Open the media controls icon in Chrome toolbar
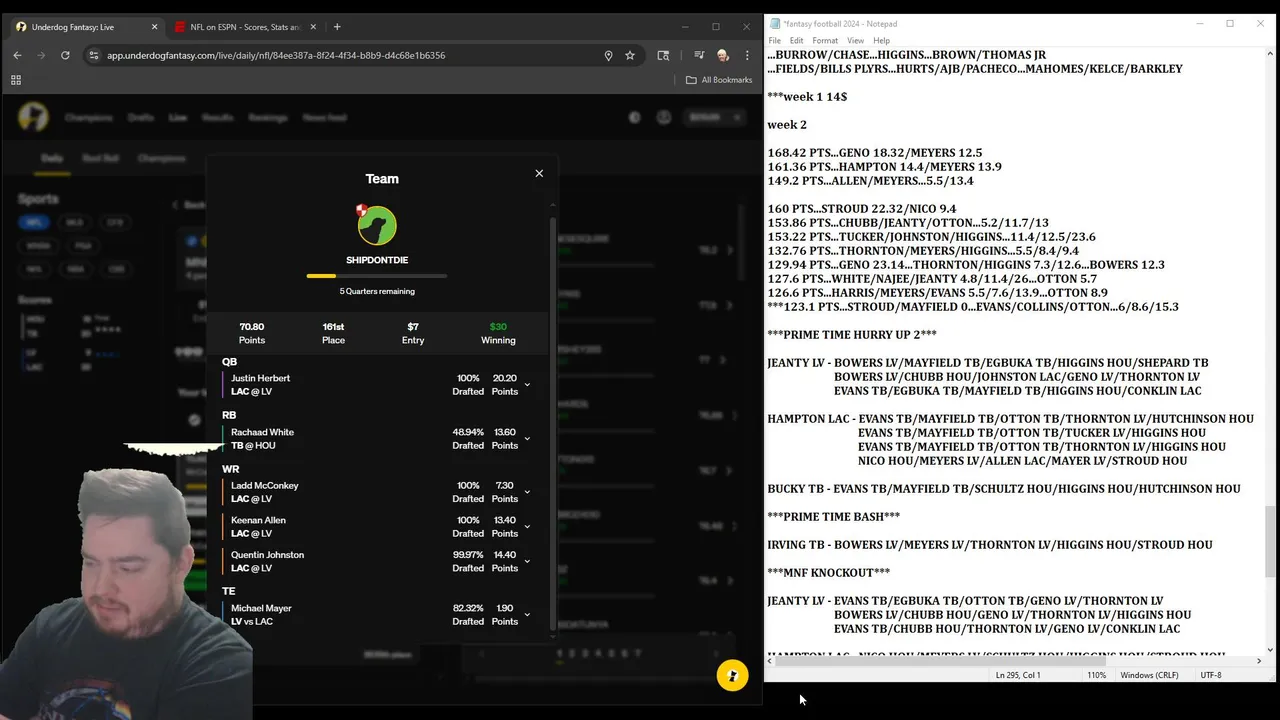1280x720 pixels. (x=699, y=55)
